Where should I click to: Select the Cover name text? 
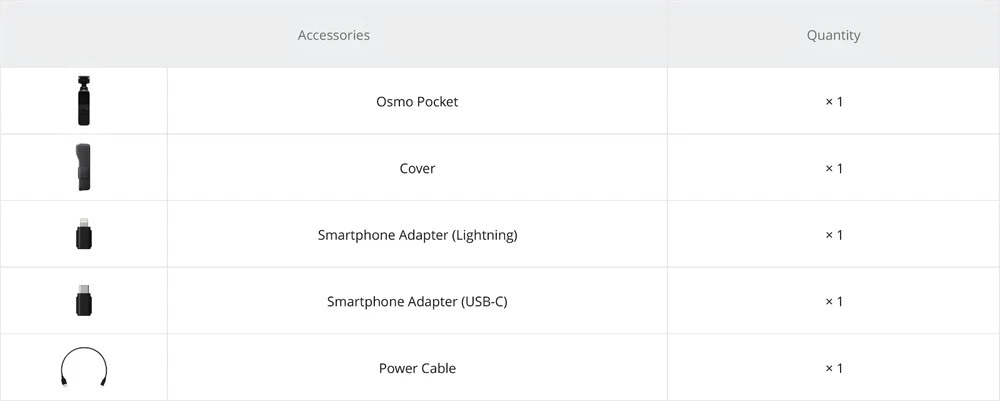(x=417, y=169)
